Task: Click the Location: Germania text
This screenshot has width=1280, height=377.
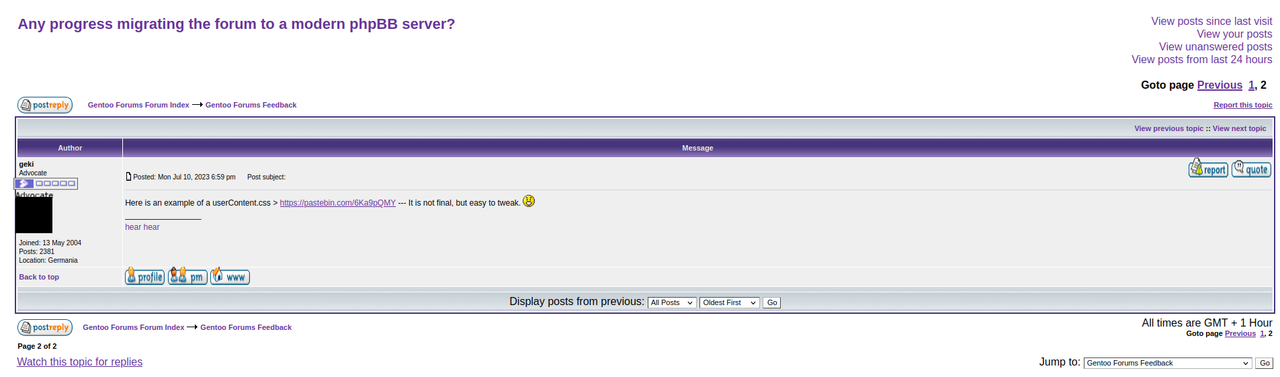Action: 48,260
